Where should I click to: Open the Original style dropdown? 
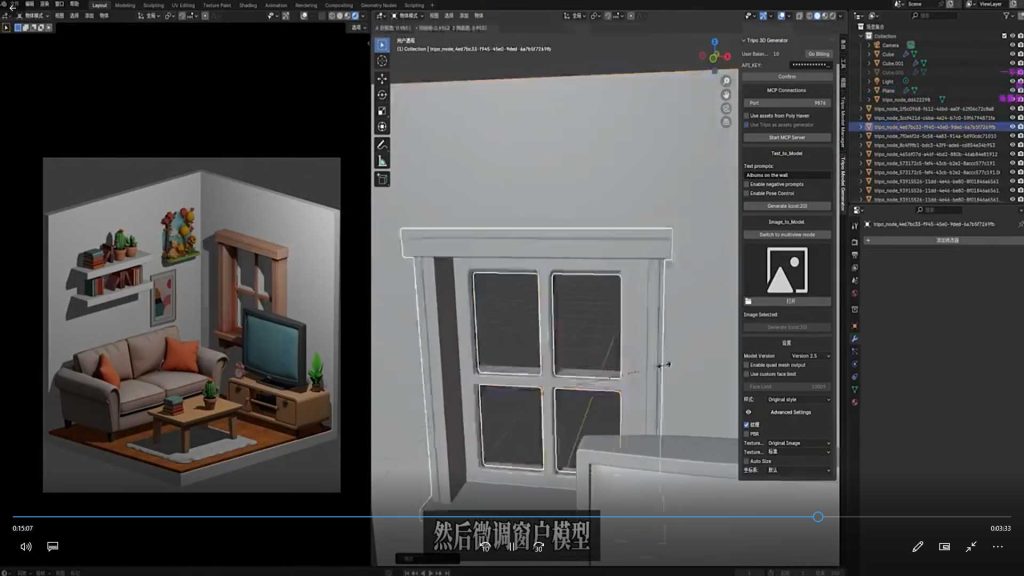coord(799,400)
